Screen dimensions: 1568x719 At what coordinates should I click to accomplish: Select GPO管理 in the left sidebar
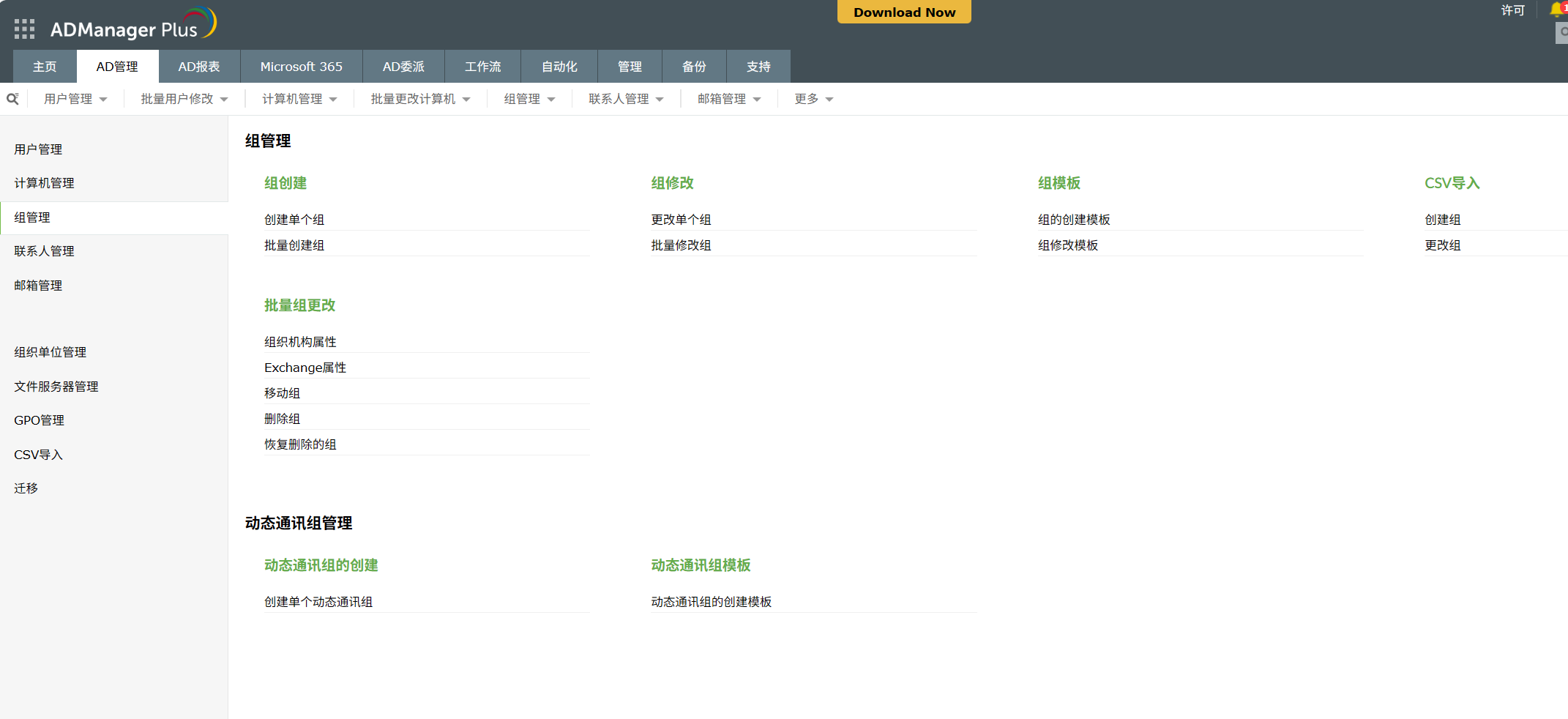point(39,420)
